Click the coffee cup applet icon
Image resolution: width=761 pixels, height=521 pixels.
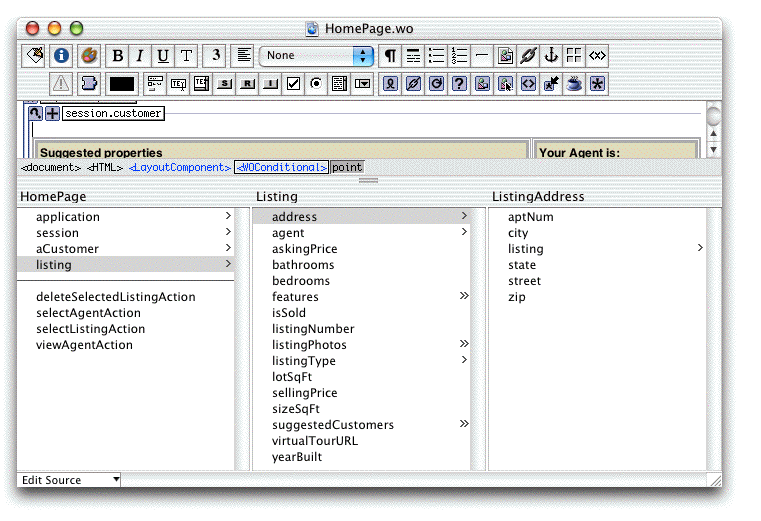point(574,84)
